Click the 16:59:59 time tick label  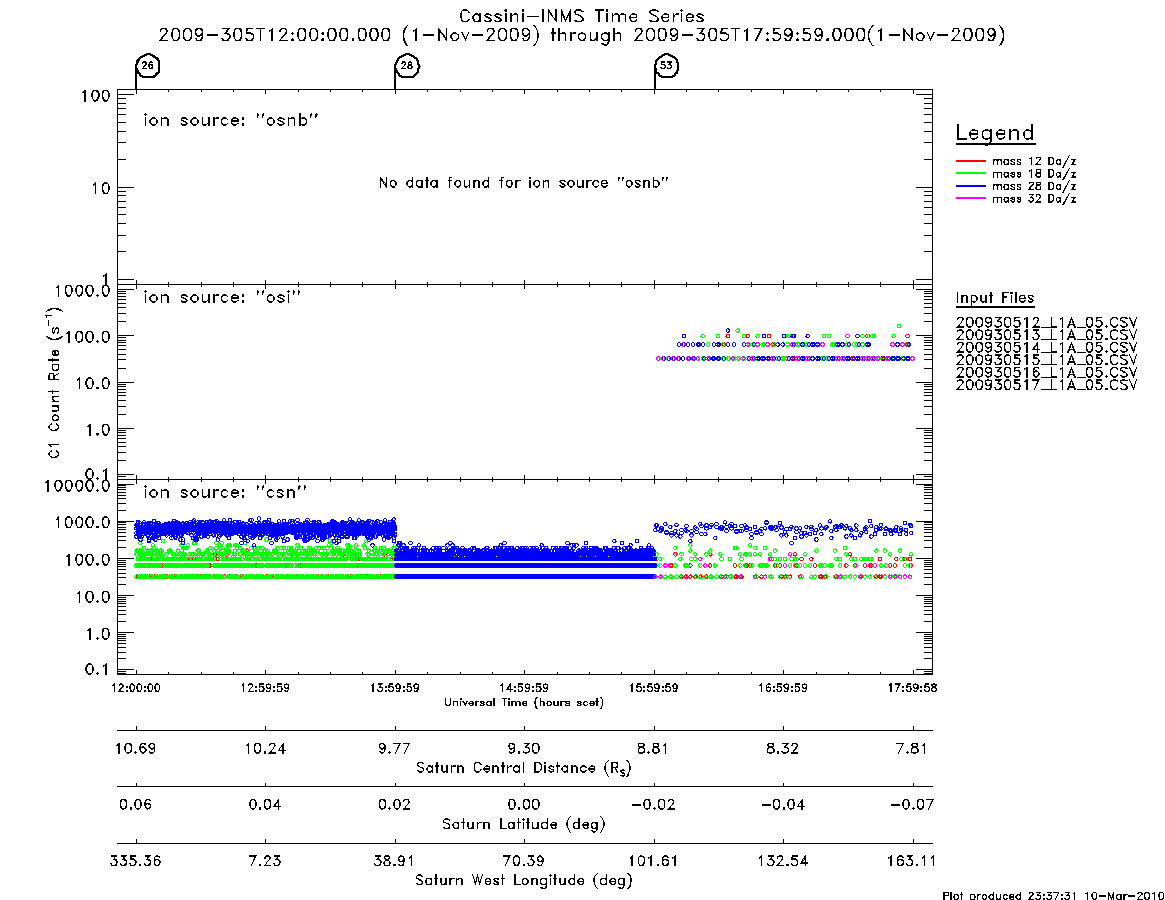(x=783, y=688)
